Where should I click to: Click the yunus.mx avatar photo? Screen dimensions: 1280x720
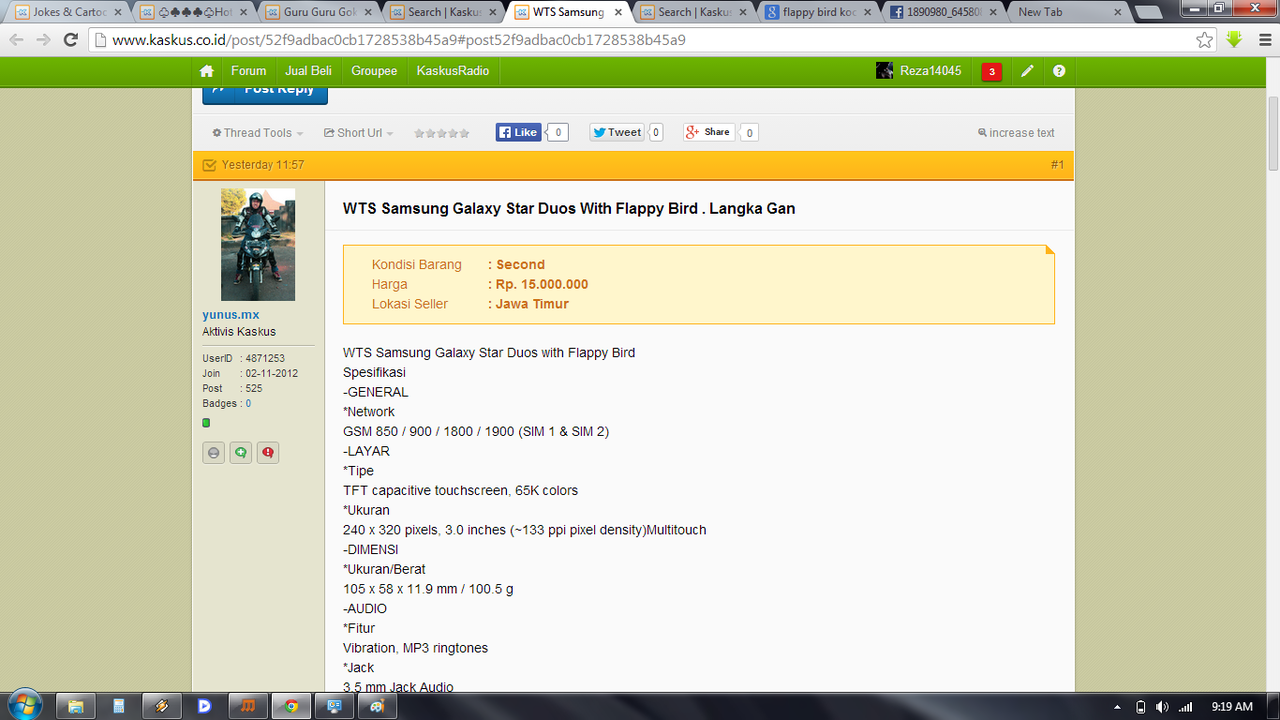pos(258,245)
